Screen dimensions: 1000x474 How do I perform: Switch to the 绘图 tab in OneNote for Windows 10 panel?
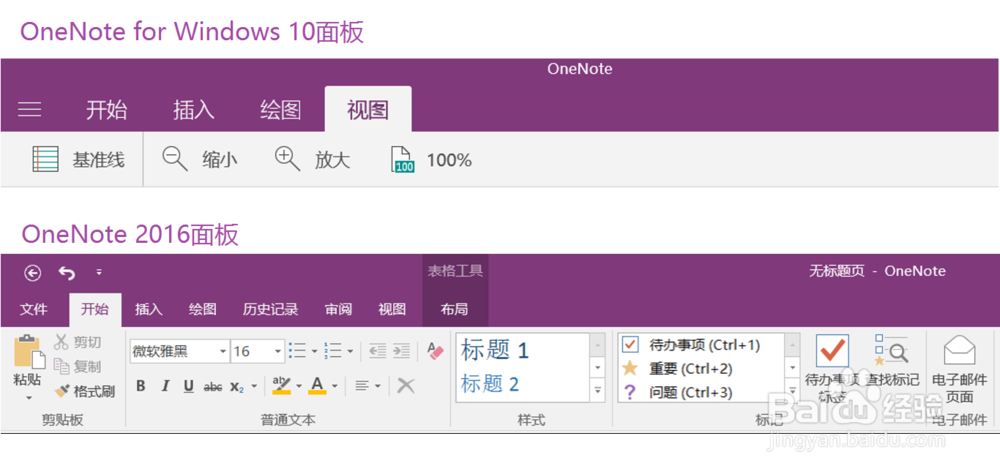pyautogui.click(x=281, y=110)
